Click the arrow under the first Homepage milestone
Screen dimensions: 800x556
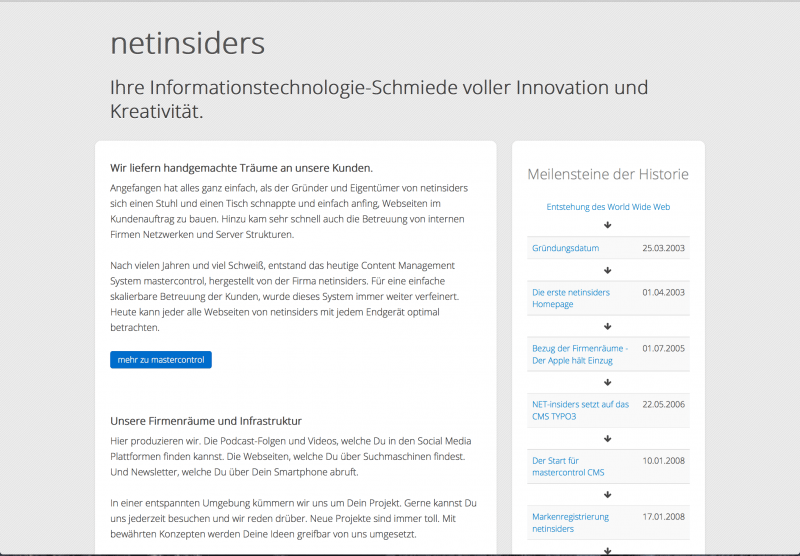point(608,326)
